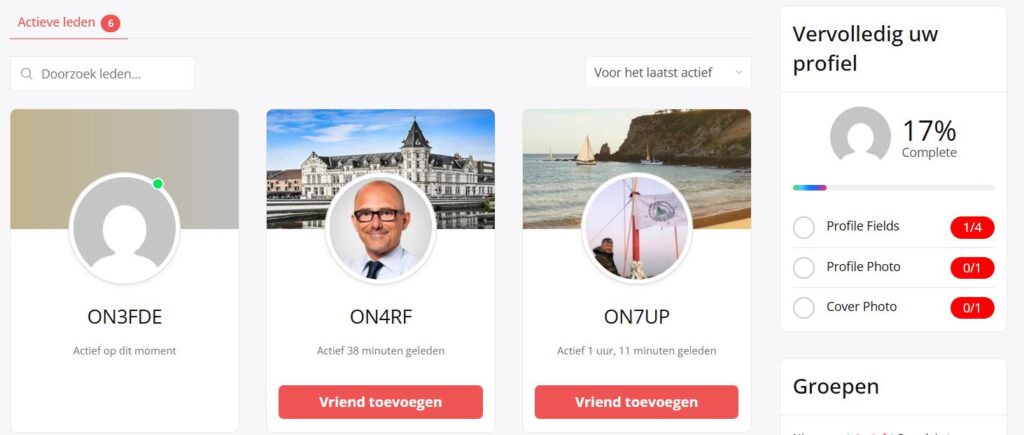The height and width of the screenshot is (435, 1024).
Task: Click ON7UP profile avatar
Action: click(x=637, y=229)
